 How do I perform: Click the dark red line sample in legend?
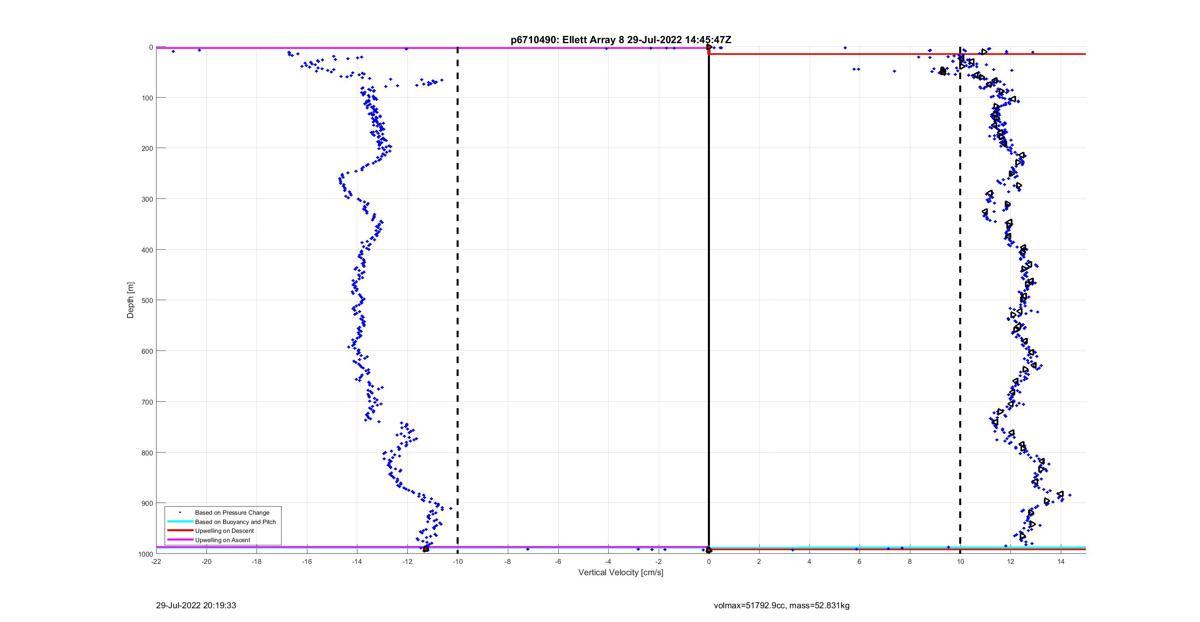(x=179, y=531)
